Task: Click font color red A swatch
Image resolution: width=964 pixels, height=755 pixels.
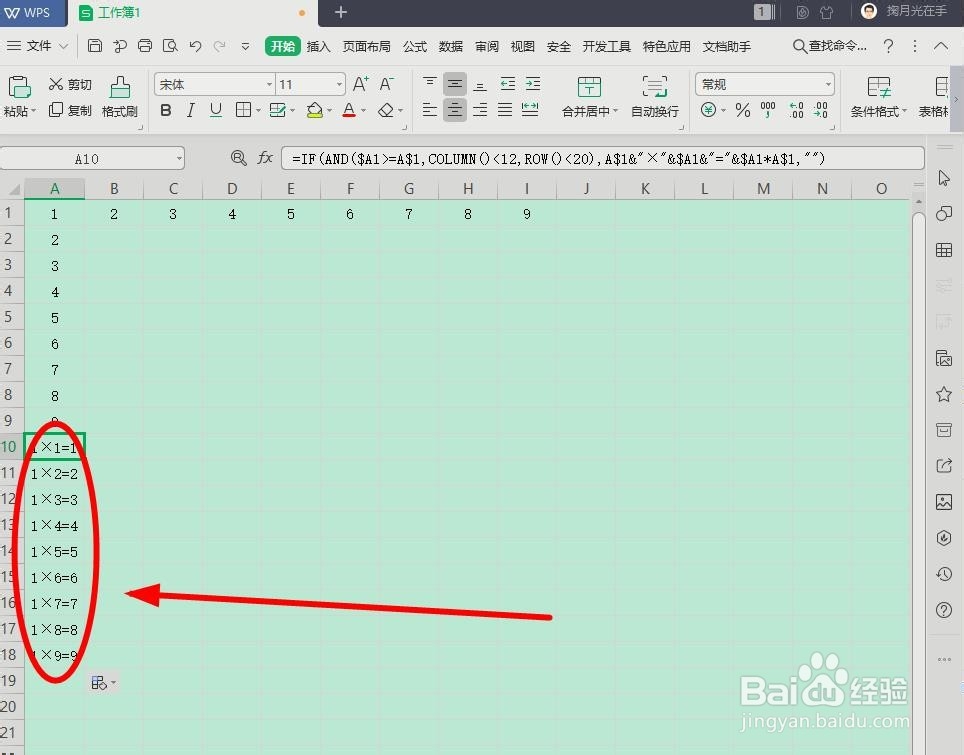Action: pos(349,110)
